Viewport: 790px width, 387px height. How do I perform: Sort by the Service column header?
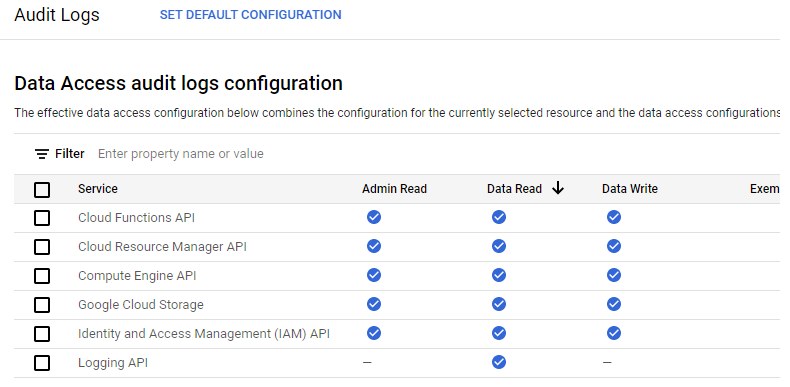coord(98,189)
